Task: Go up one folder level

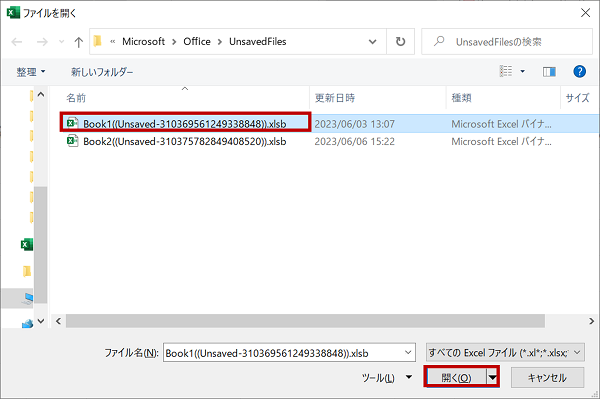Action: click(78, 42)
